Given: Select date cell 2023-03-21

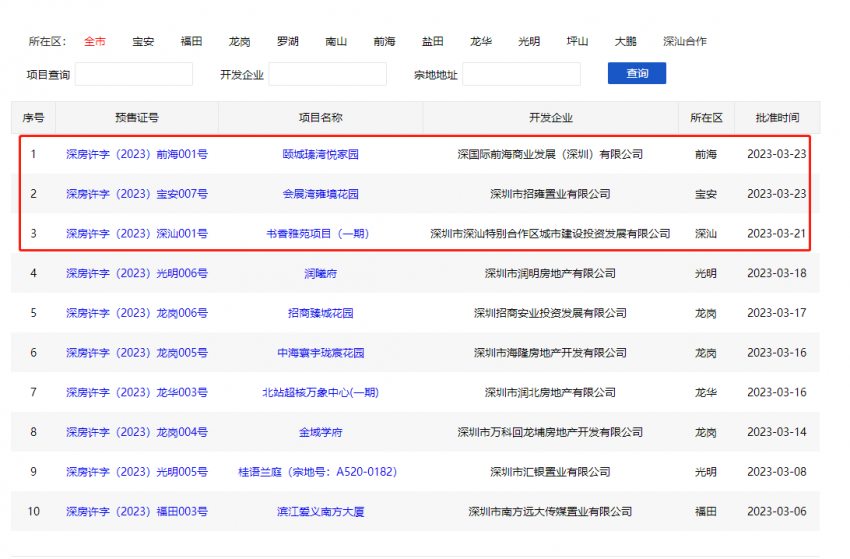Looking at the screenshot, I should tap(776, 234).
